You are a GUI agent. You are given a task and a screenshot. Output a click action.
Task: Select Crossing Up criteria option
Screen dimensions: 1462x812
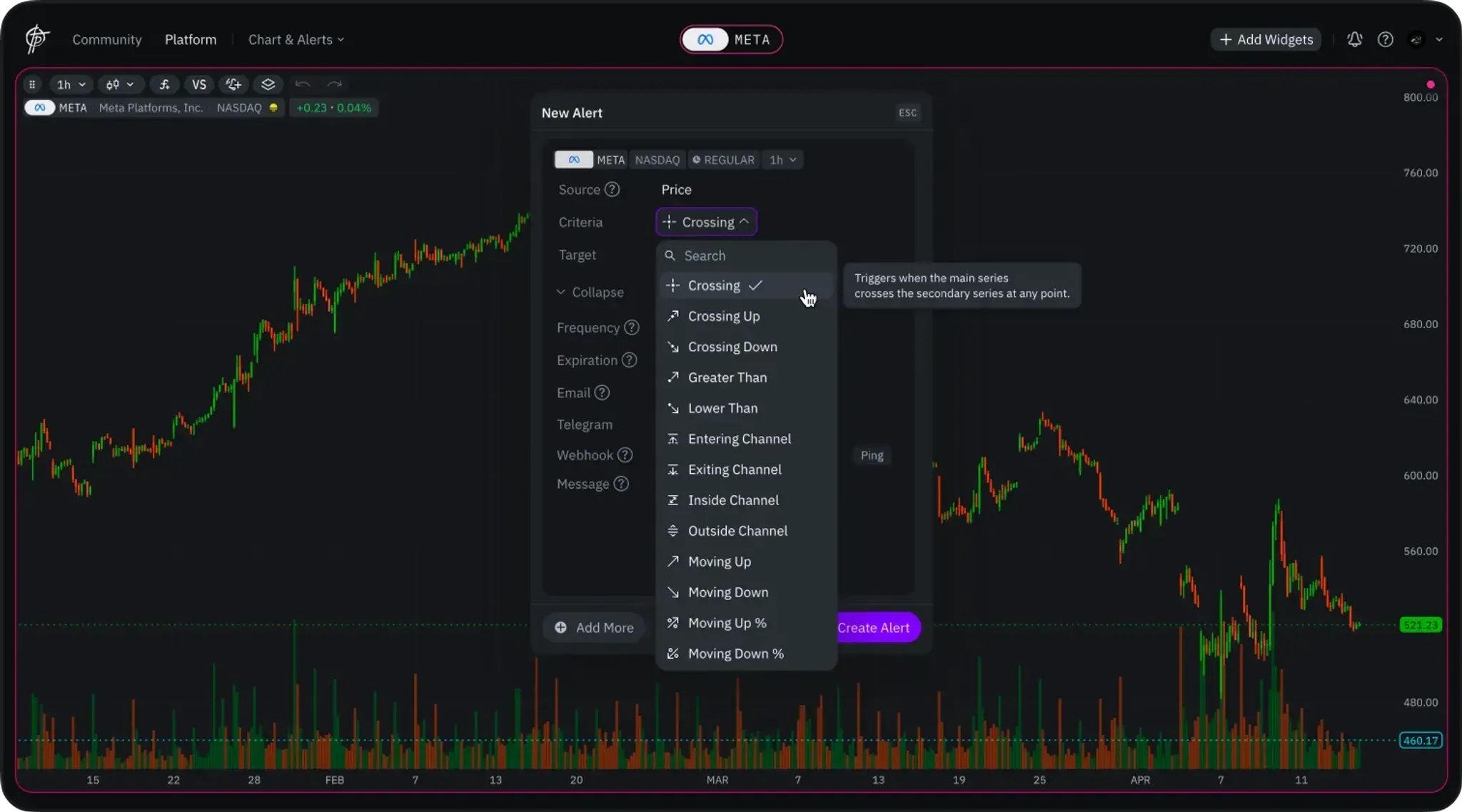pos(723,316)
